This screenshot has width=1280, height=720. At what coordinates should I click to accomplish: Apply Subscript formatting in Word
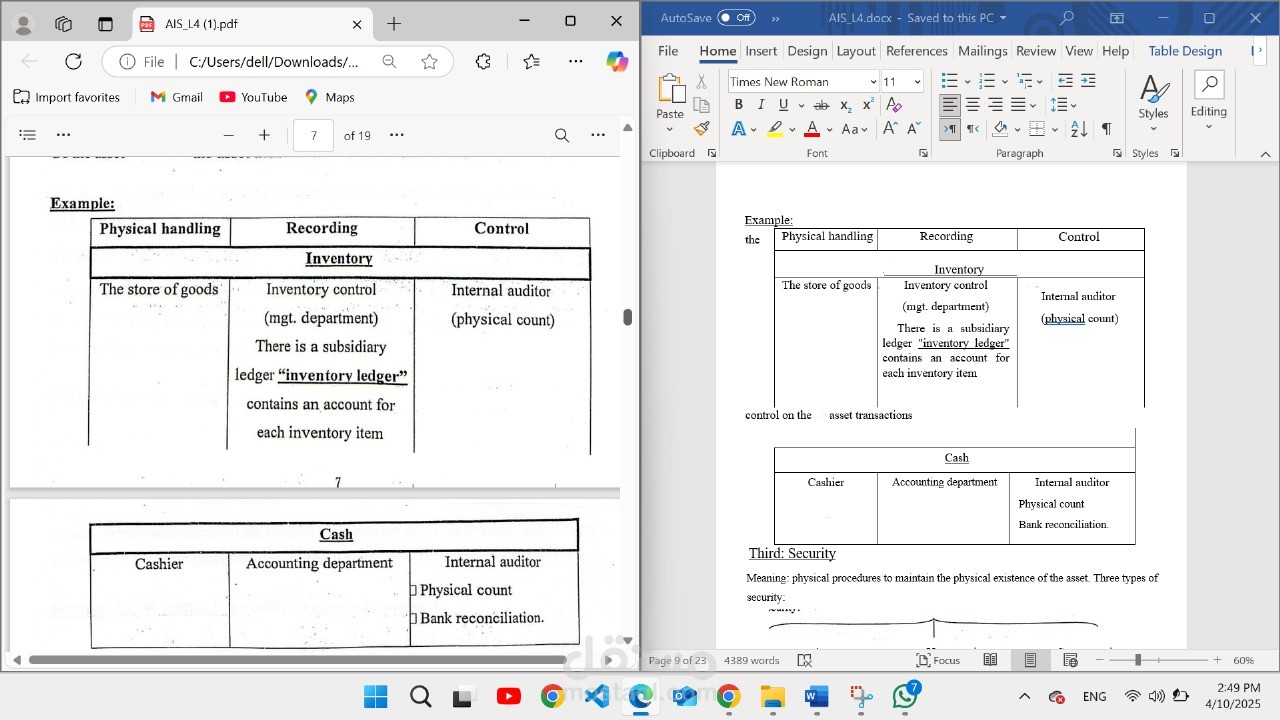tap(845, 105)
